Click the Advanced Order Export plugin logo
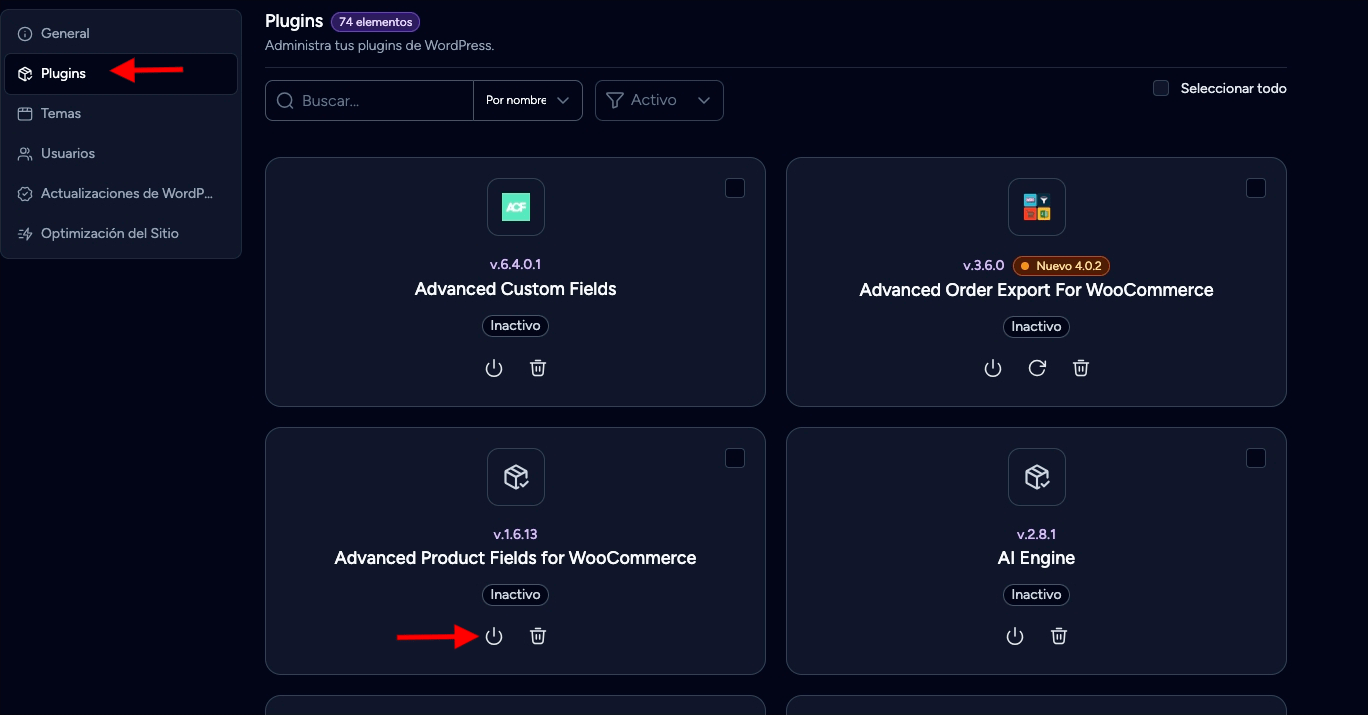1368x715 pixels. (1037, 207)
